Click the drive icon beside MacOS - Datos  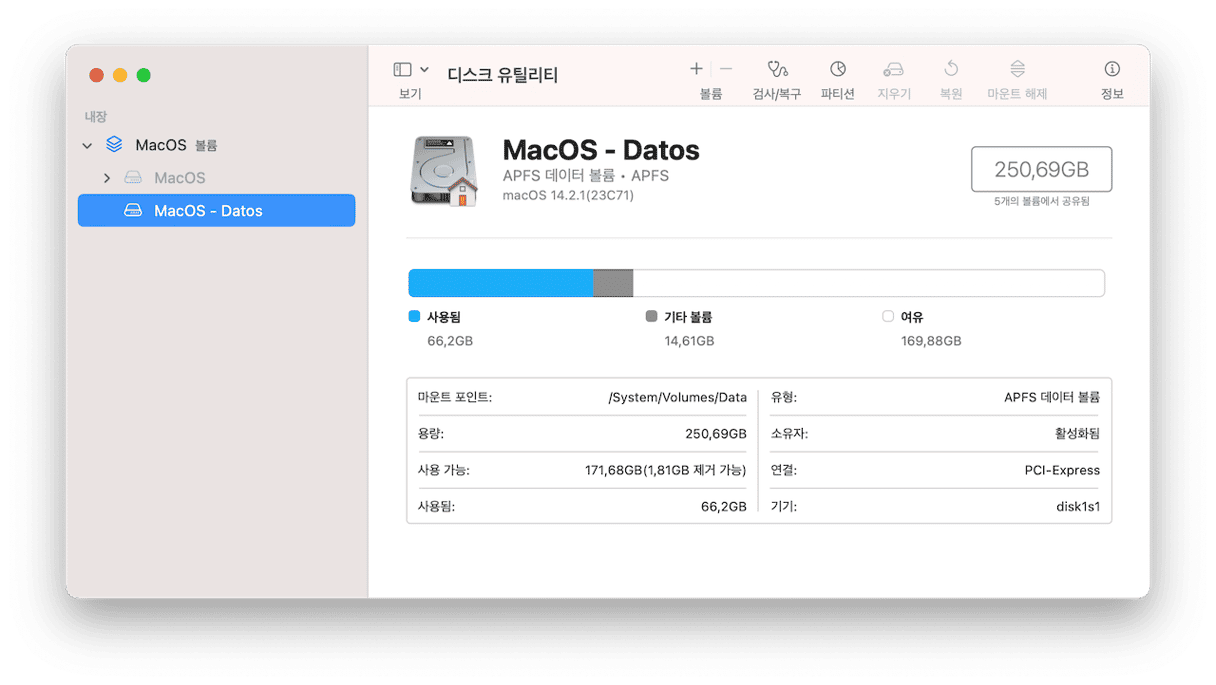point(133,211)
